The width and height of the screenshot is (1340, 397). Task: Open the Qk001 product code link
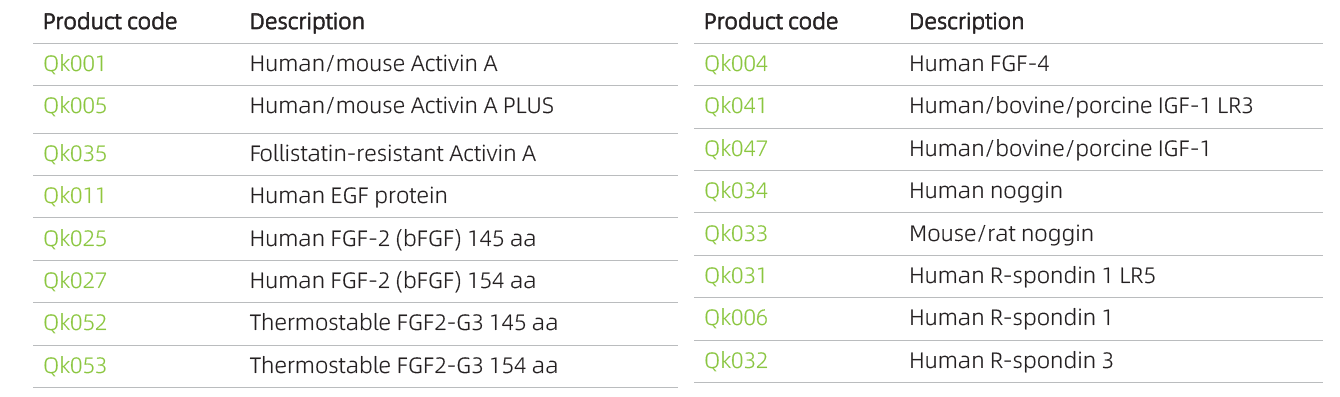[74, 64]
